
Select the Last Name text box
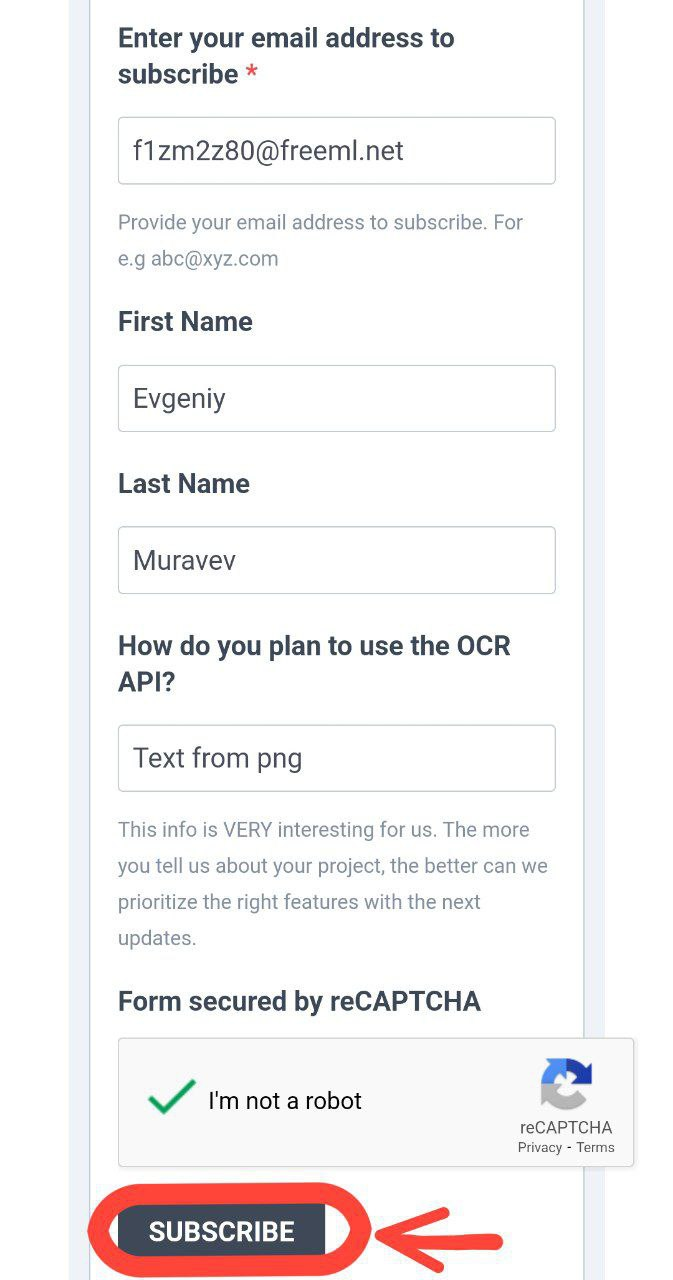(336, 560)
